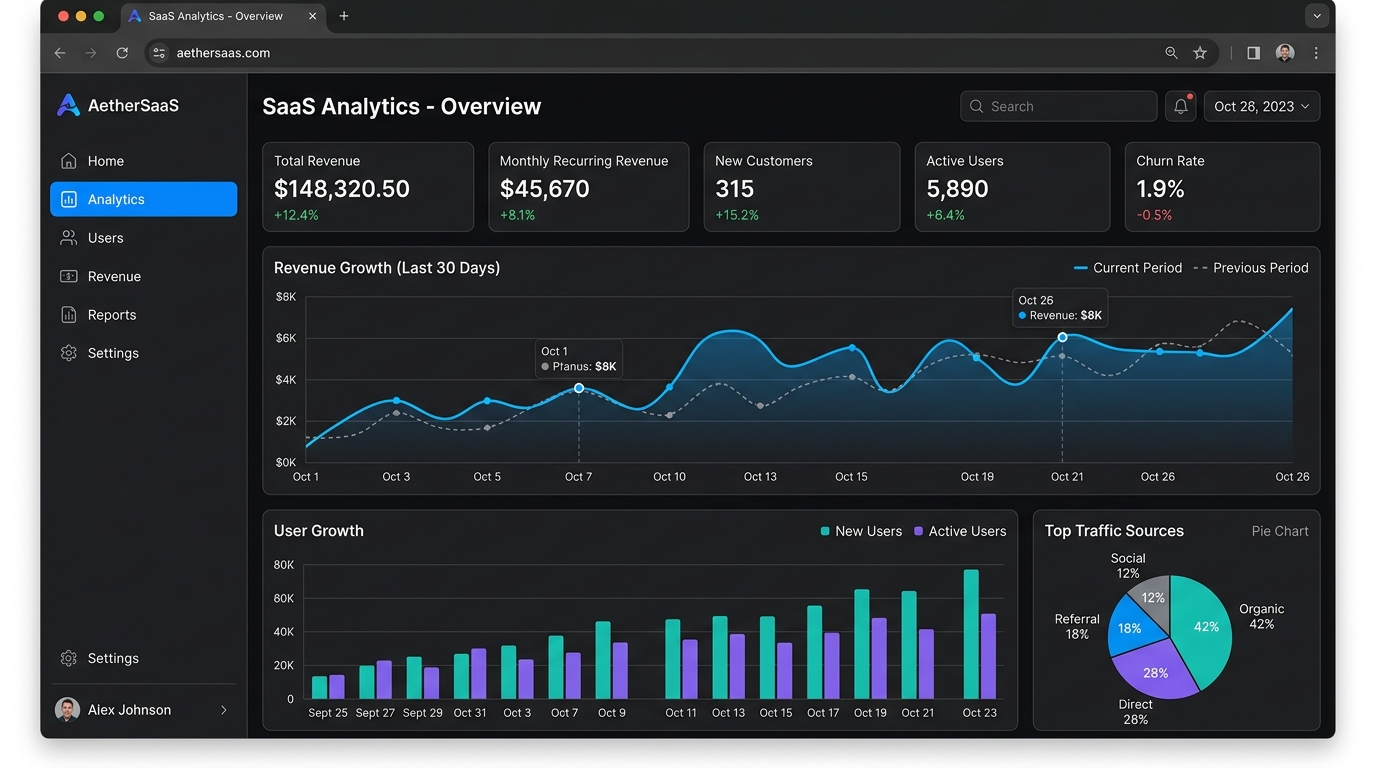
Task: Click the Revenue Growth (Last 30 Days) title
Action: coord(387,268)
